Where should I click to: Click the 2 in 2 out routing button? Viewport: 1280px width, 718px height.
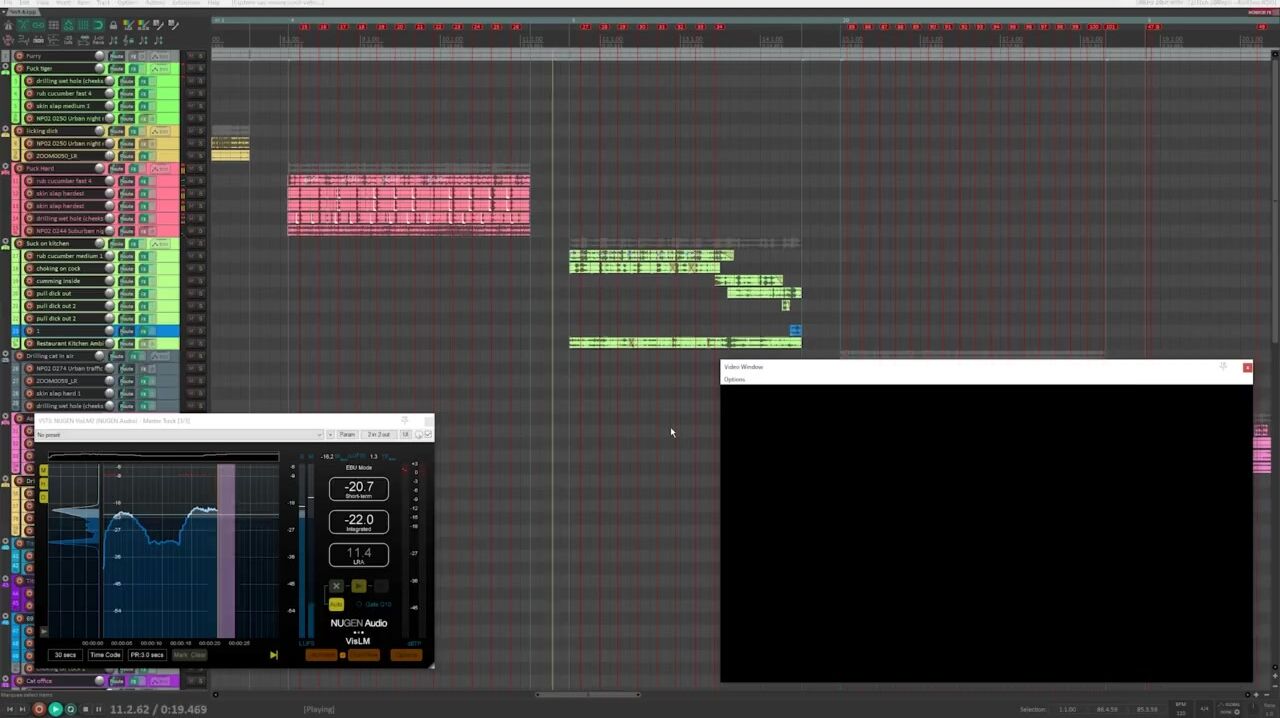click(379, 435)
